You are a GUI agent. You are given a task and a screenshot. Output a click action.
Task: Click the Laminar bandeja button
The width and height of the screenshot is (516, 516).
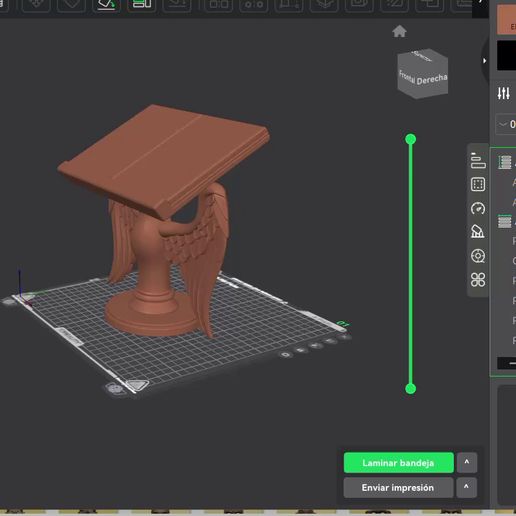pos(399,463)
